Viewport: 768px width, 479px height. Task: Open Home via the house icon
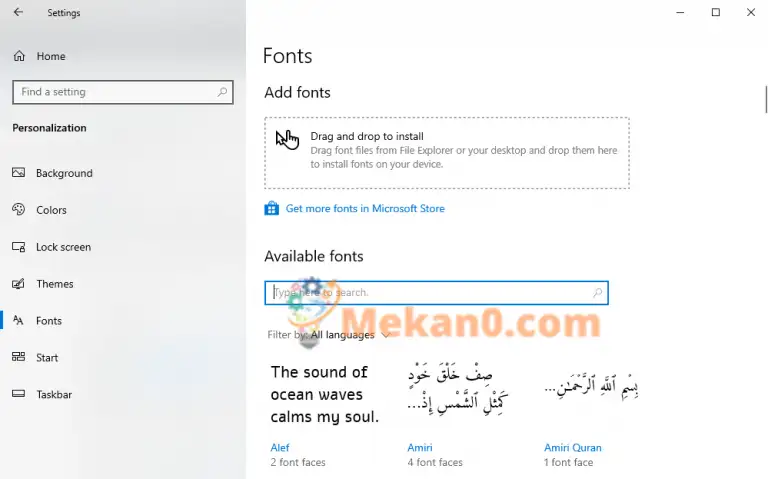[19, 56]
